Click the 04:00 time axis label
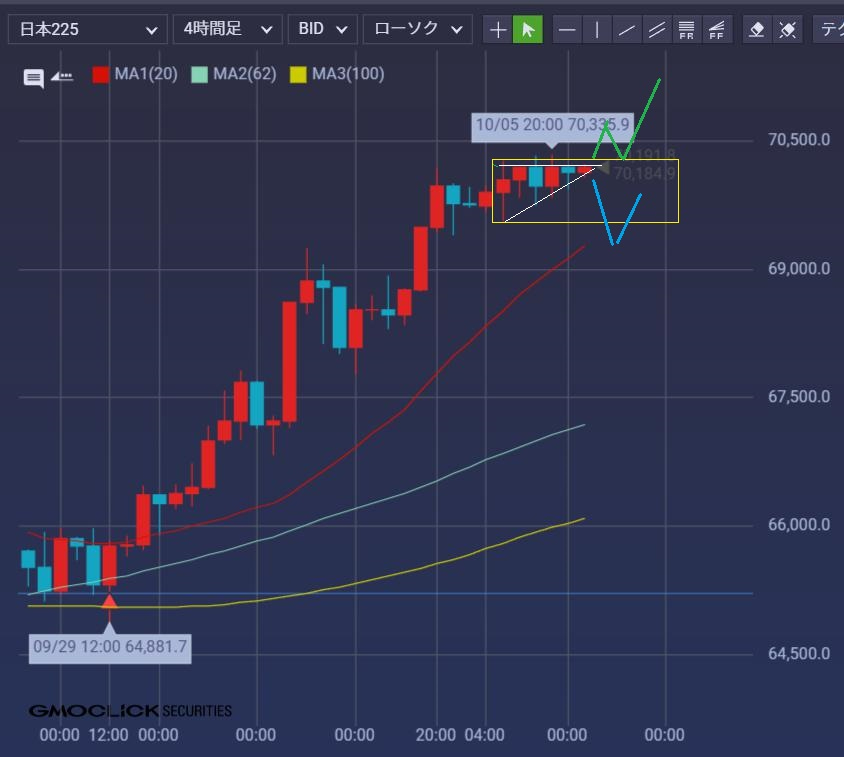This screenshot has width=844, height=757. [484, 735]
